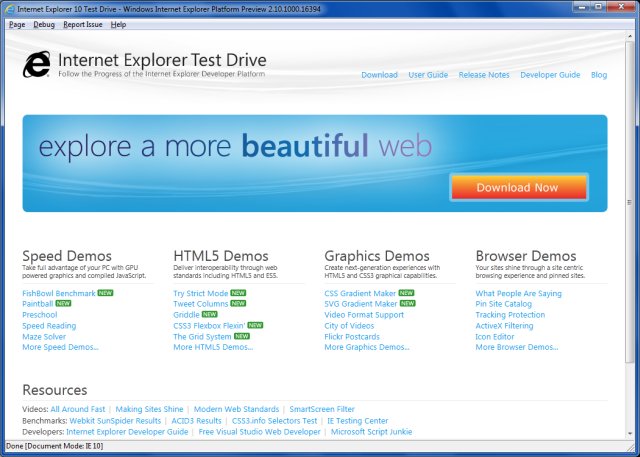Open the Blog link
This screenshot has width=640, height=457.
coord(599,75)
